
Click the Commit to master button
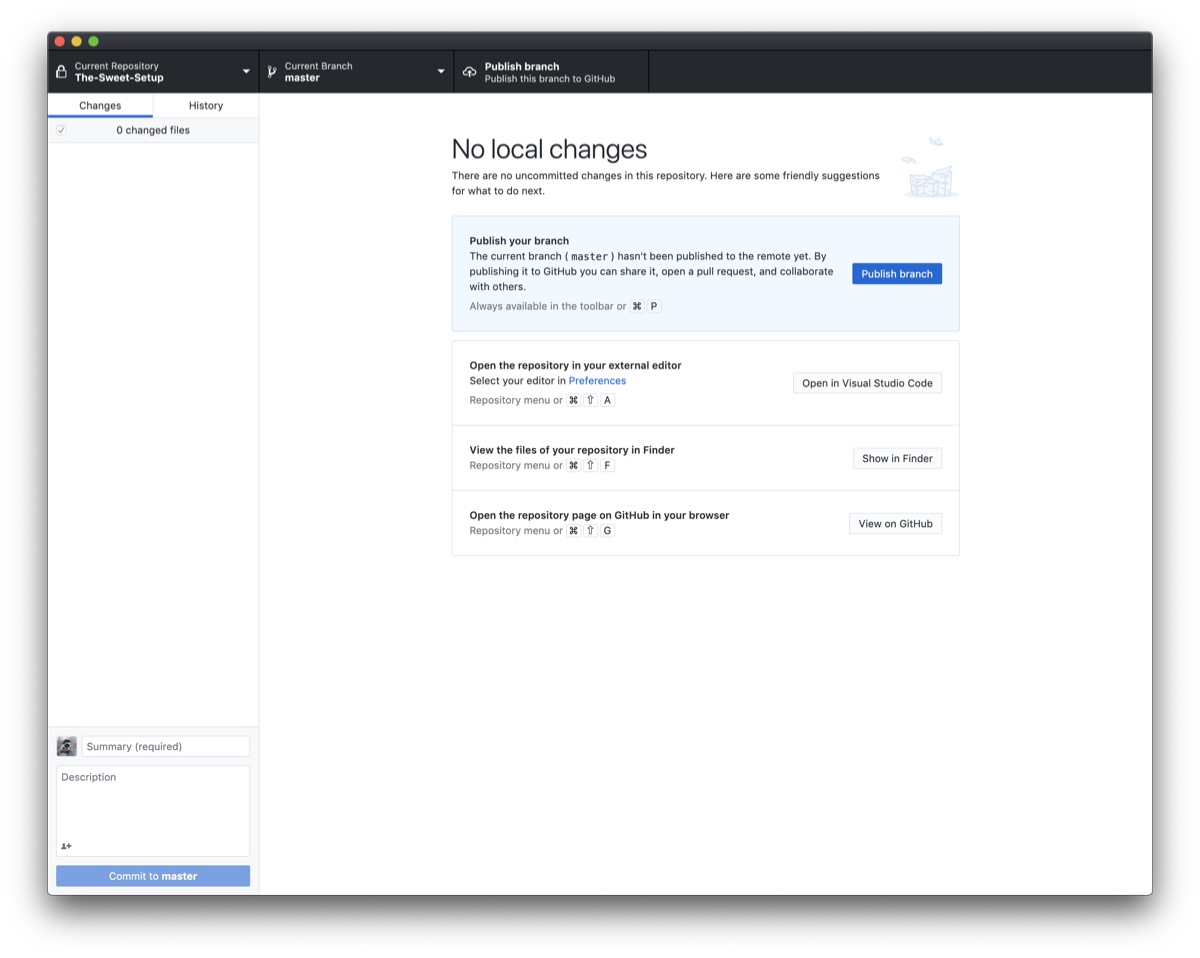pyautogui.click(x=153, y=876)
